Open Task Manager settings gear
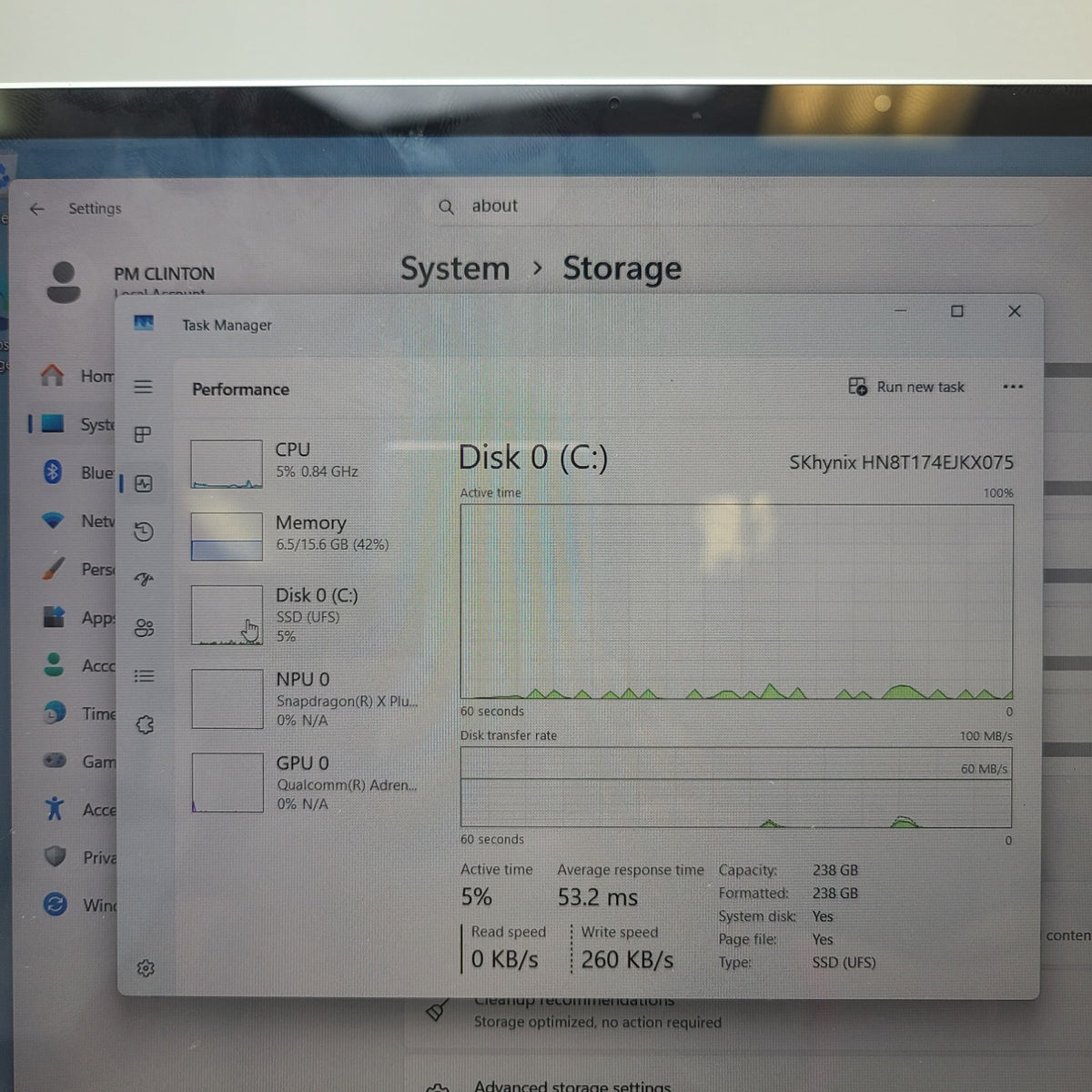 [x=146, y=968]
